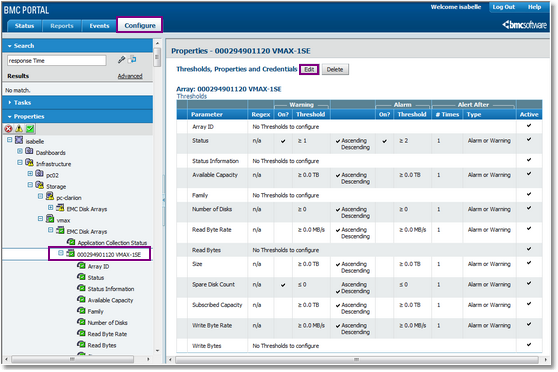Viewport: 558px width, 372px height.
Task: Click the red error filter icon
Action: pos(8,129)
